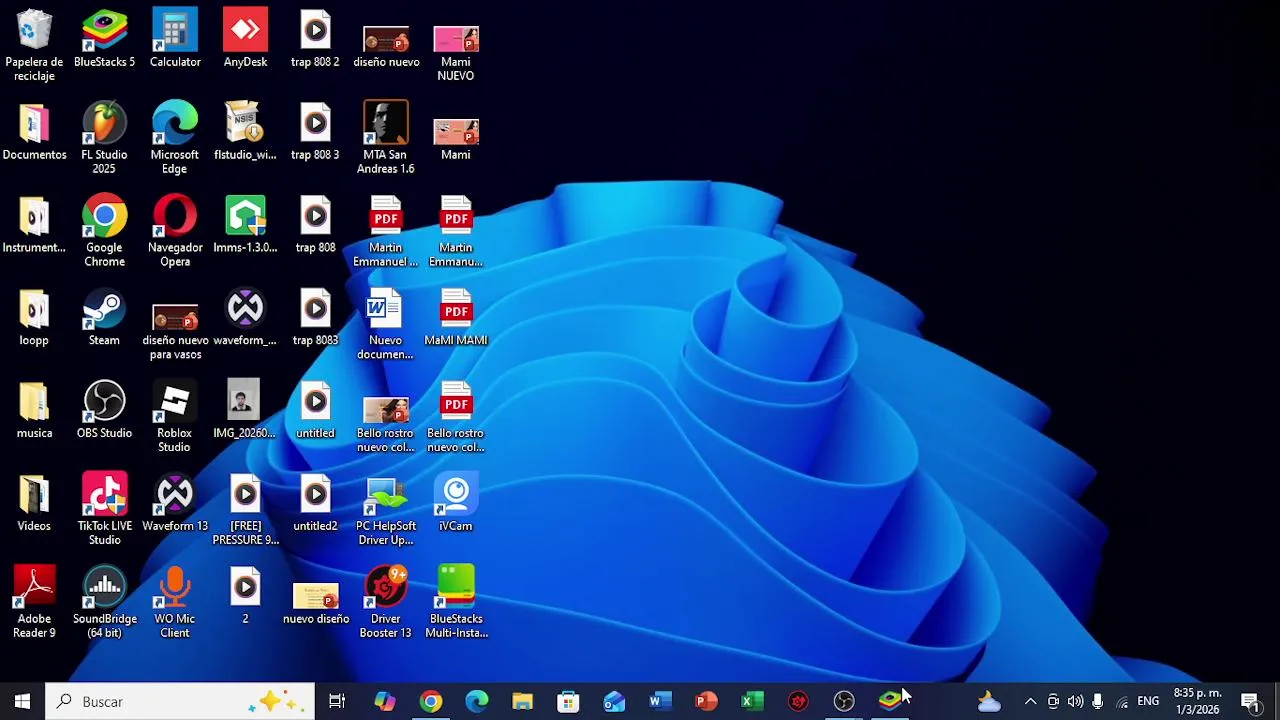Open the volume control in tray

[1075, 702]
